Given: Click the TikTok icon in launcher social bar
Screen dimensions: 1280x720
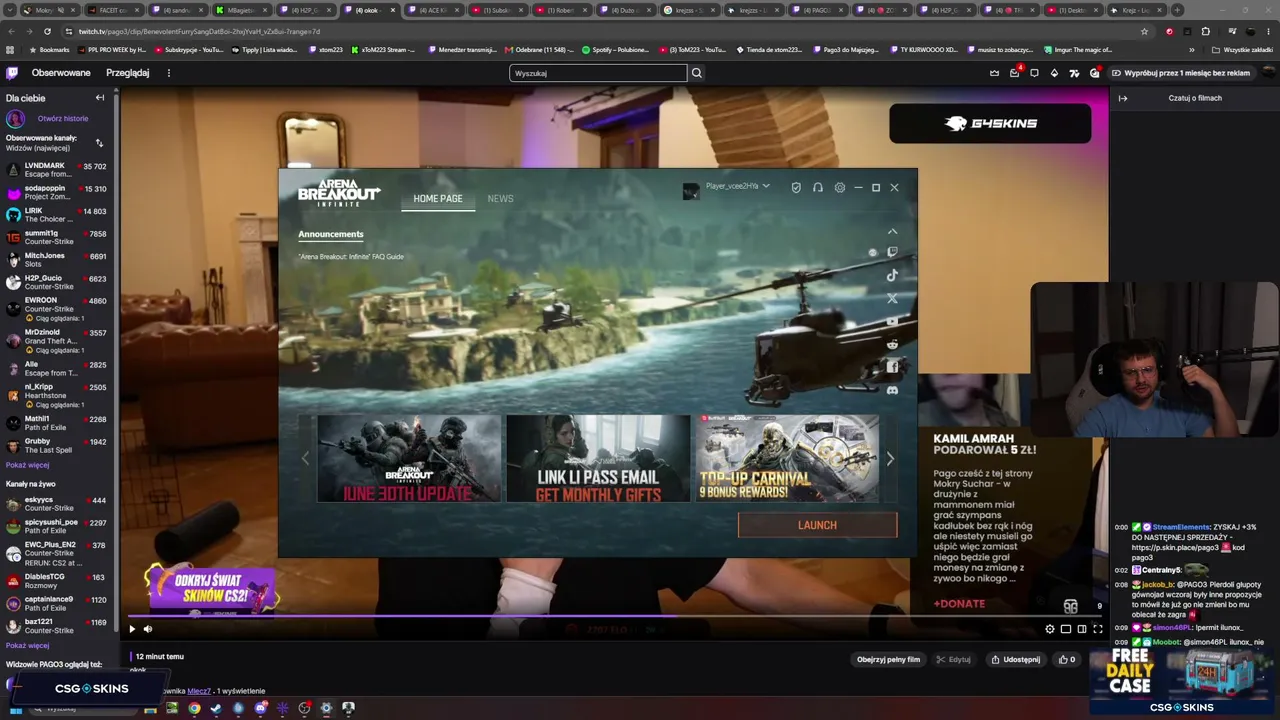Looking at the screenshot, I should [x=892, y=275].
